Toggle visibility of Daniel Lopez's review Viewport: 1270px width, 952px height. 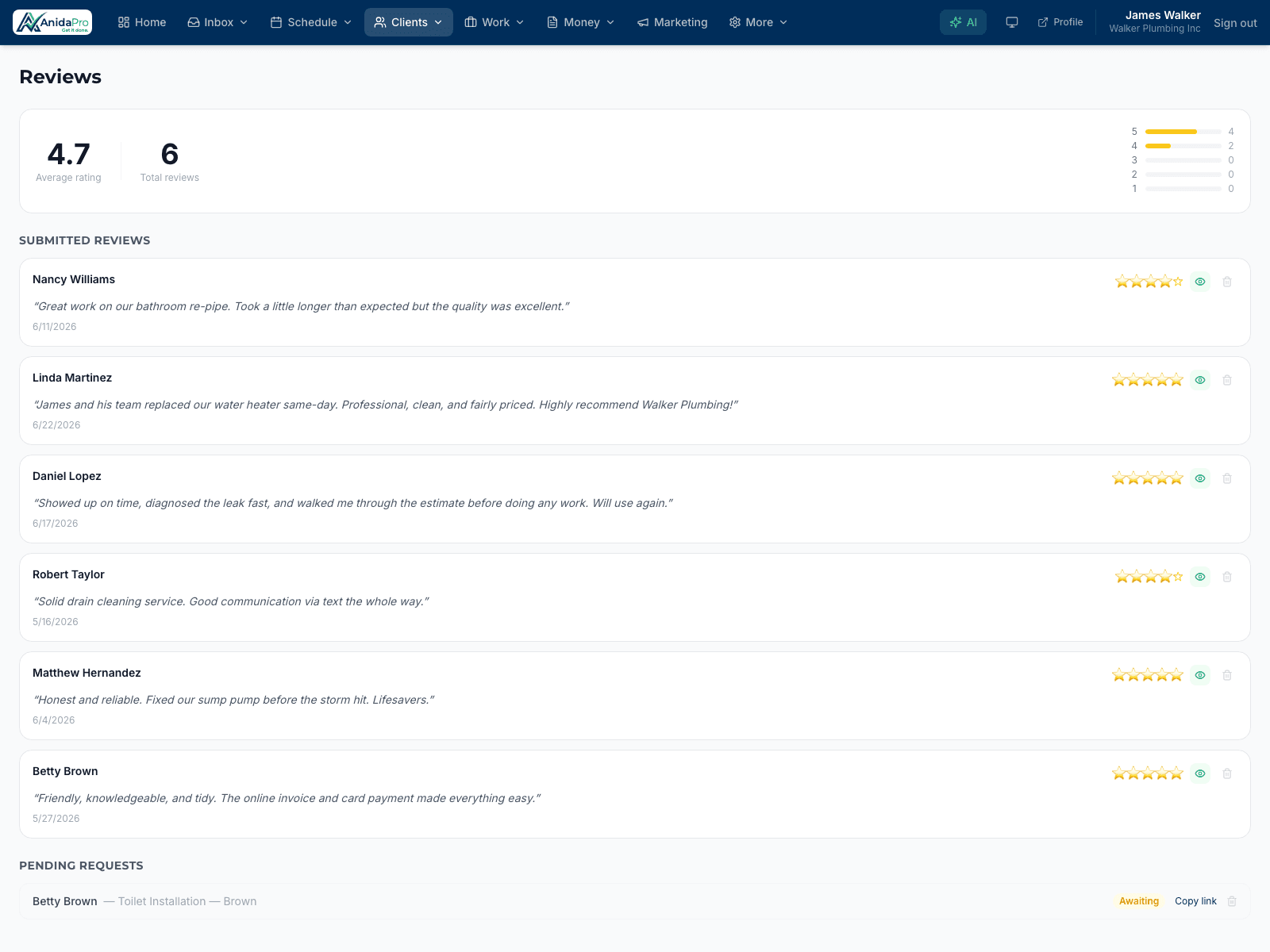(x=1200, y=478)
